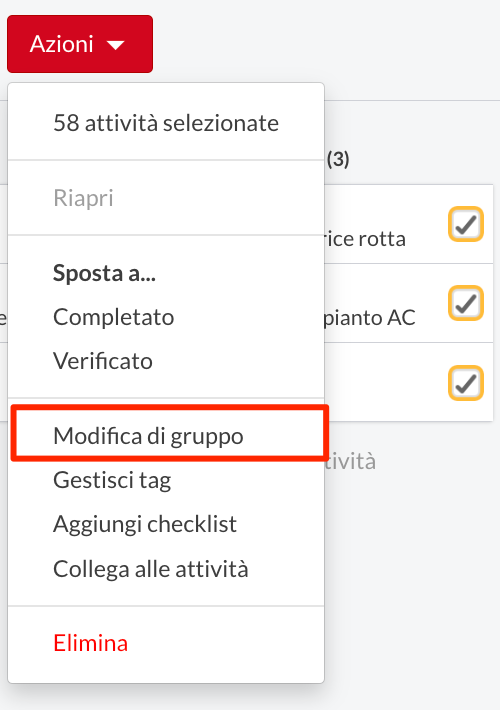Uncheck the checkbox beside 'rice rotta'
The image size is (500, 710).
[x=466, y=224]
